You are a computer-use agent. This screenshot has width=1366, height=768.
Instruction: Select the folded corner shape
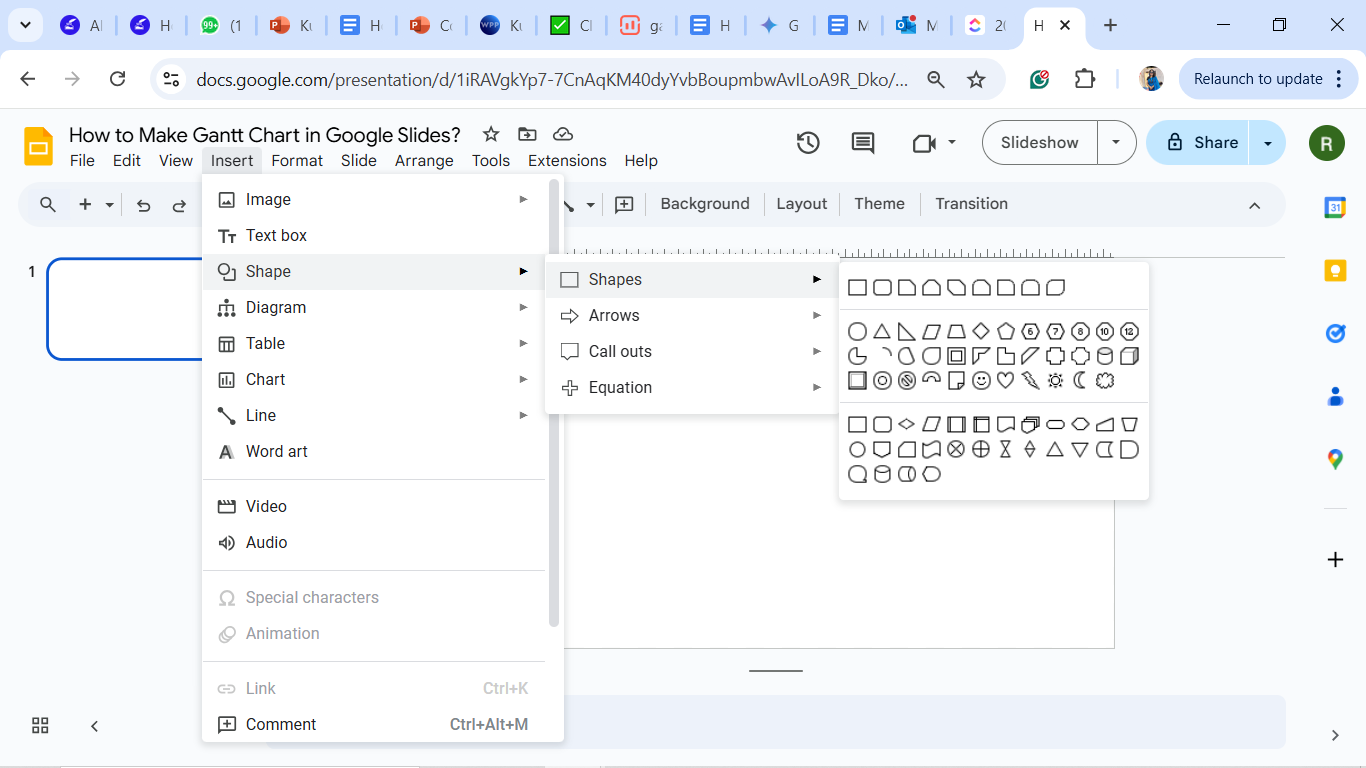[x=956, y=381]
